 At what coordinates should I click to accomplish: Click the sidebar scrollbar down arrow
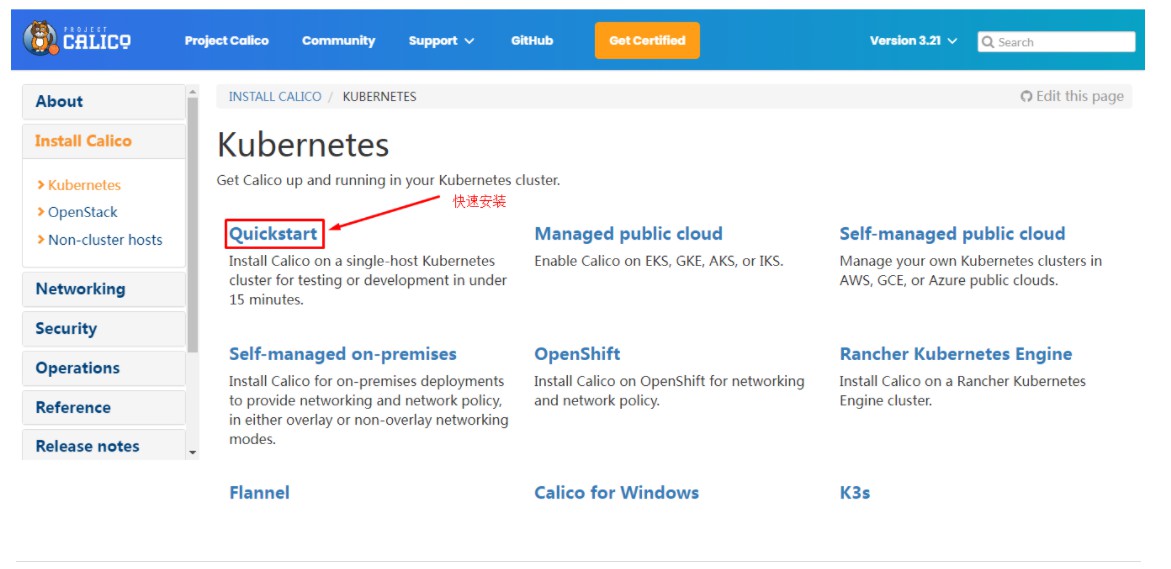pyautogui.click(x=193, y=452)
